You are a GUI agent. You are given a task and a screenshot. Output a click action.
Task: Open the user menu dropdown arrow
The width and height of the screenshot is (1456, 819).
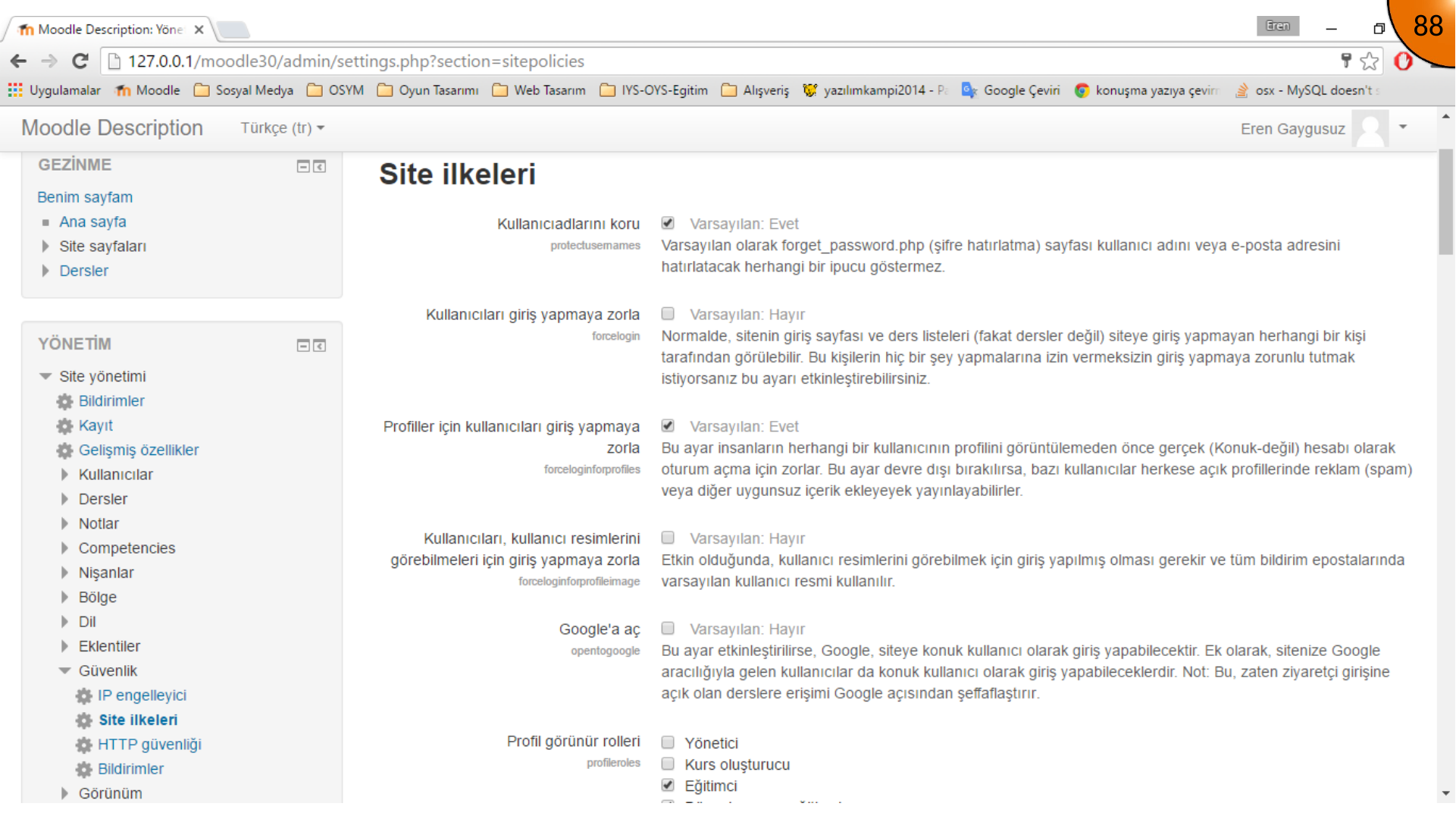pos(1403,127)
